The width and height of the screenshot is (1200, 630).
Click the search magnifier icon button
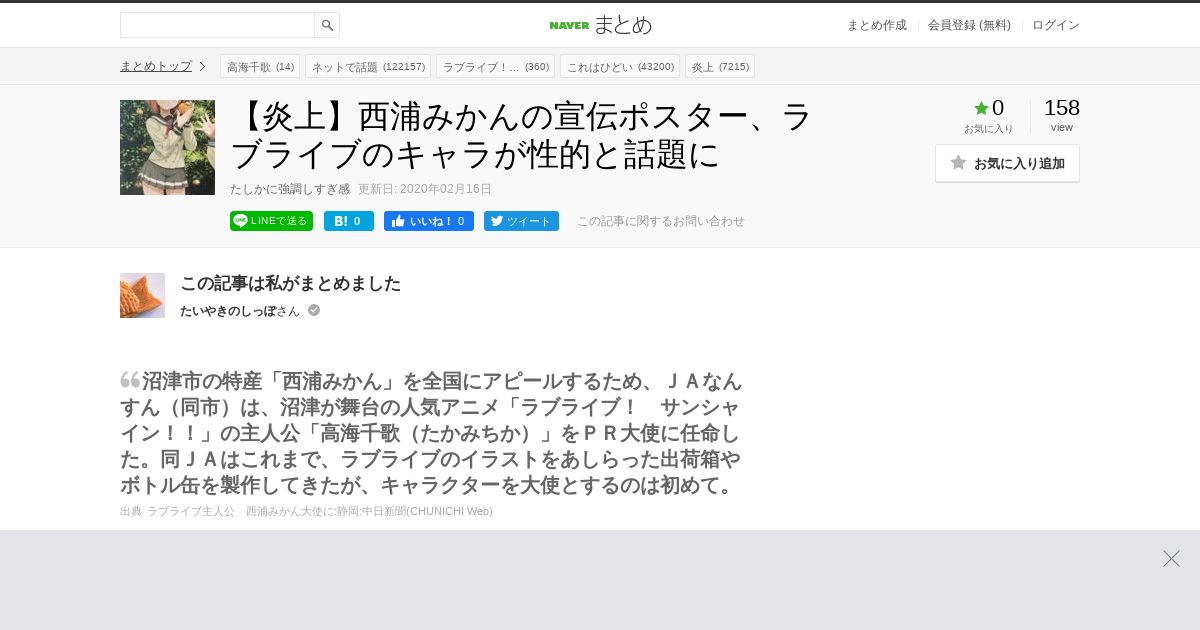[327, 25]
